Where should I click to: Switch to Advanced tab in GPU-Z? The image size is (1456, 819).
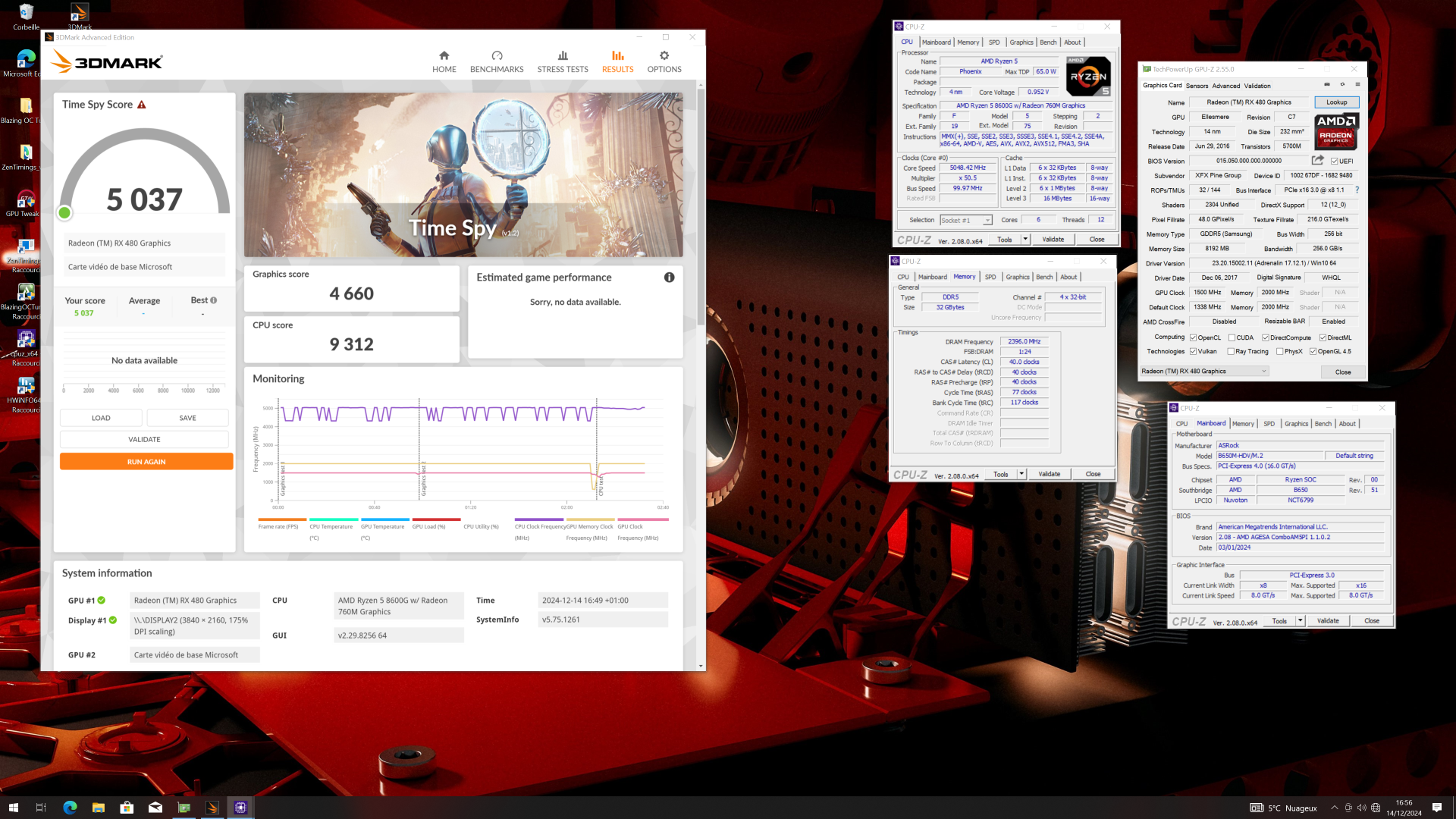click(x=1225, y=86)
